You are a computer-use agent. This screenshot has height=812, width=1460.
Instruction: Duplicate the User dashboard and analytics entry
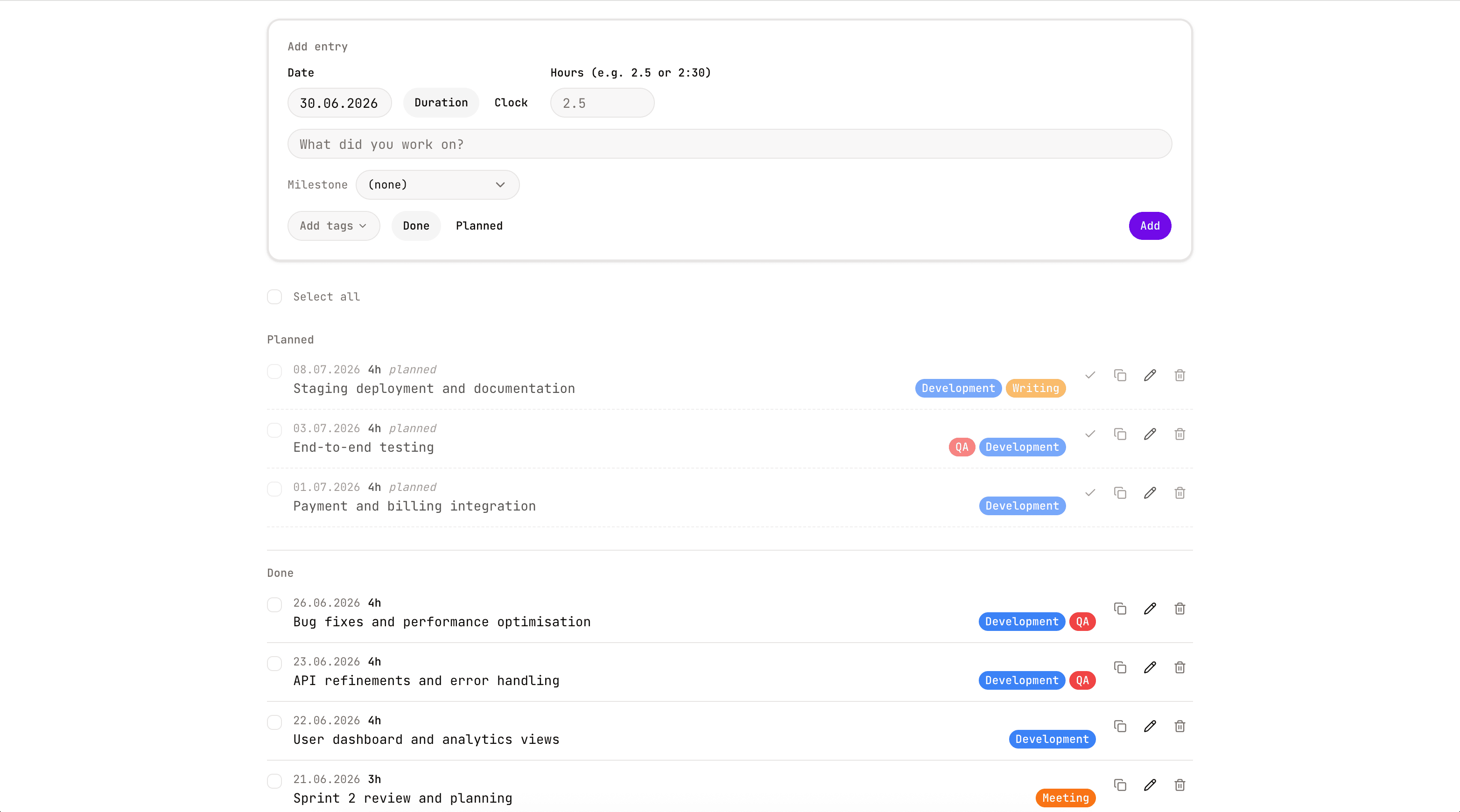click(1120, 727)
